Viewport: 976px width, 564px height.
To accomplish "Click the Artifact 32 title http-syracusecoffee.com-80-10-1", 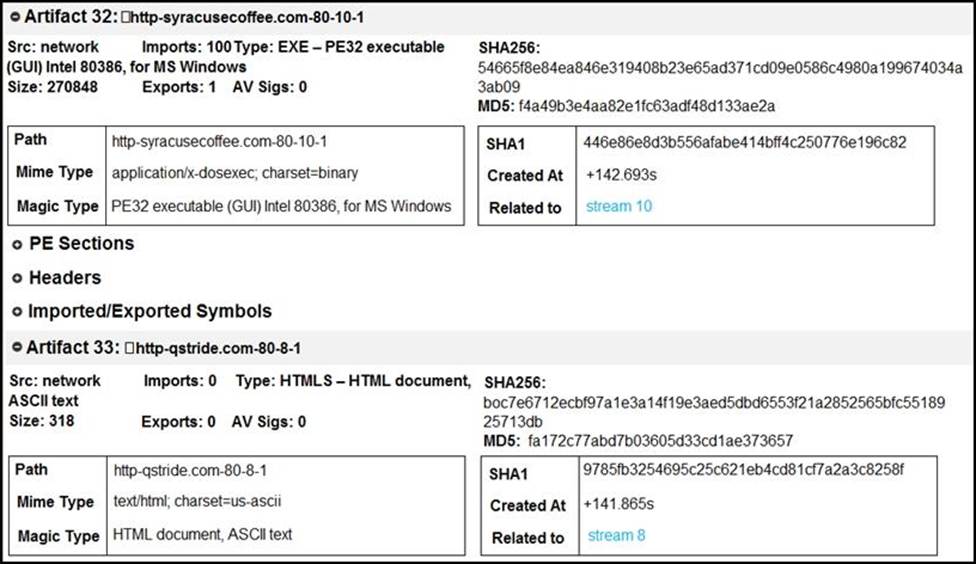I will tap(248, 17).
